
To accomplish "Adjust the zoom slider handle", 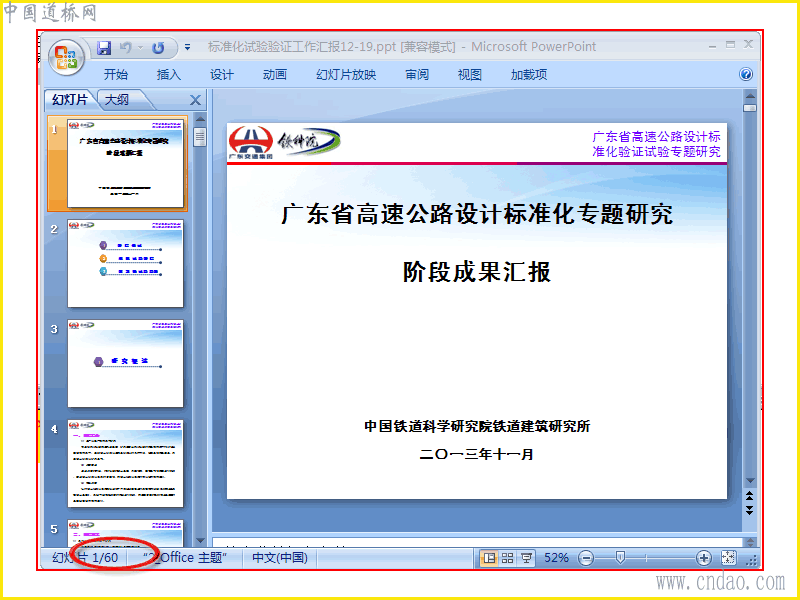I will point(620,558).
